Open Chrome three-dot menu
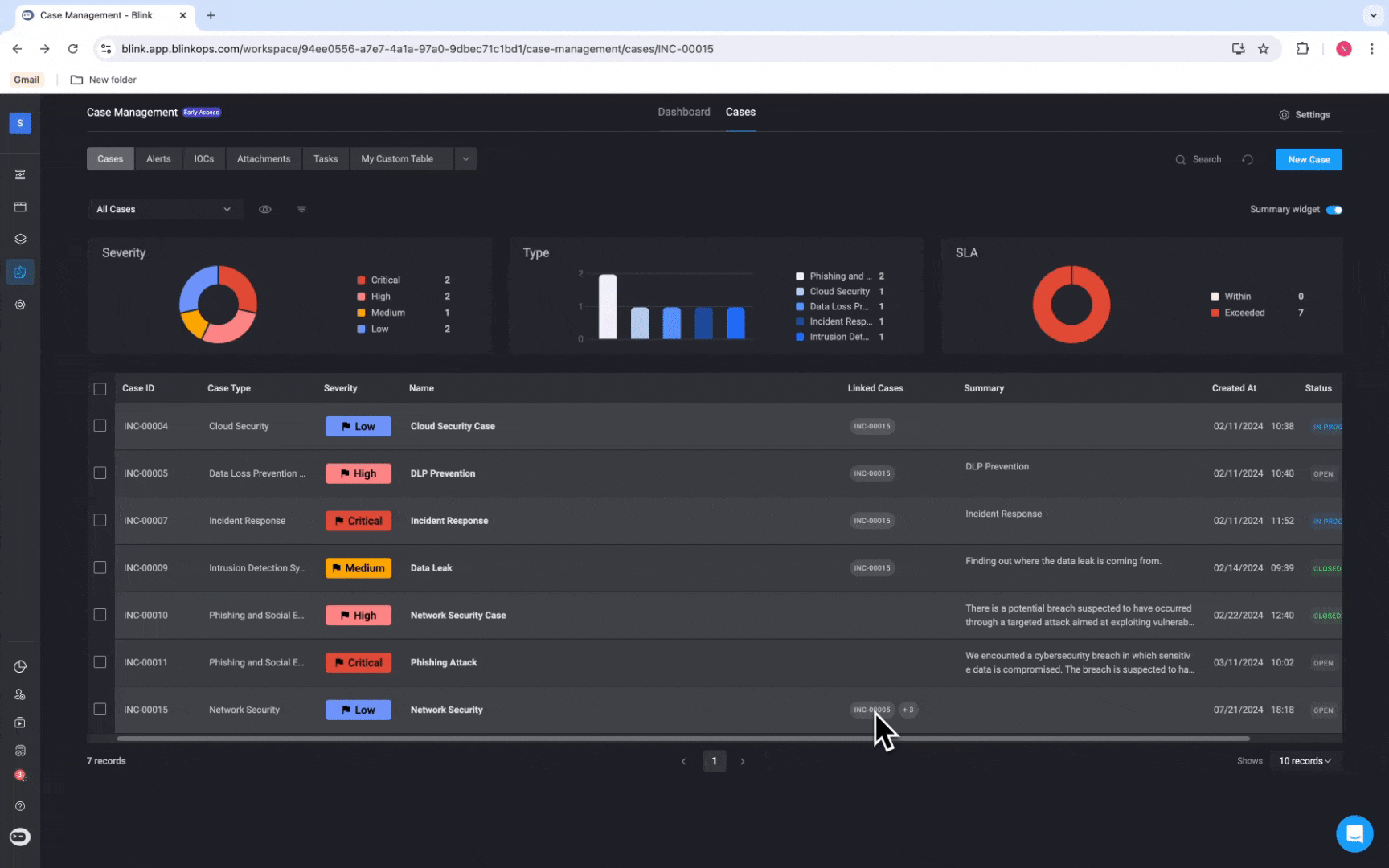Image resolution: width=1389 pixels, height=868 pixels. pos(1372,49)
